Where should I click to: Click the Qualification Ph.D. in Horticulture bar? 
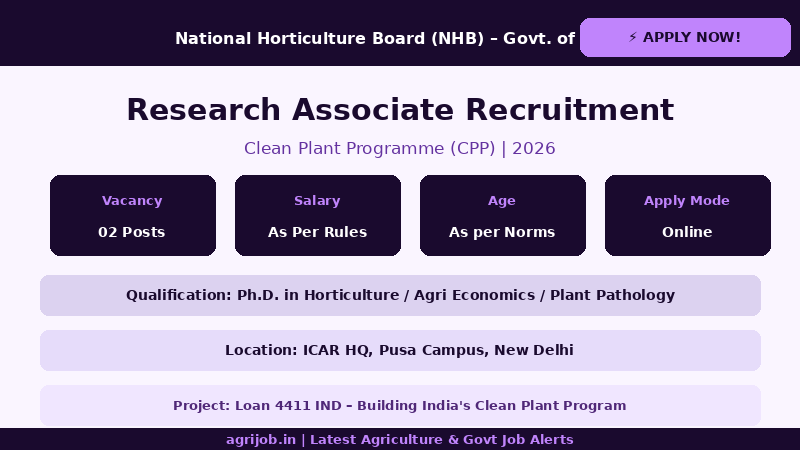[401, 295]
